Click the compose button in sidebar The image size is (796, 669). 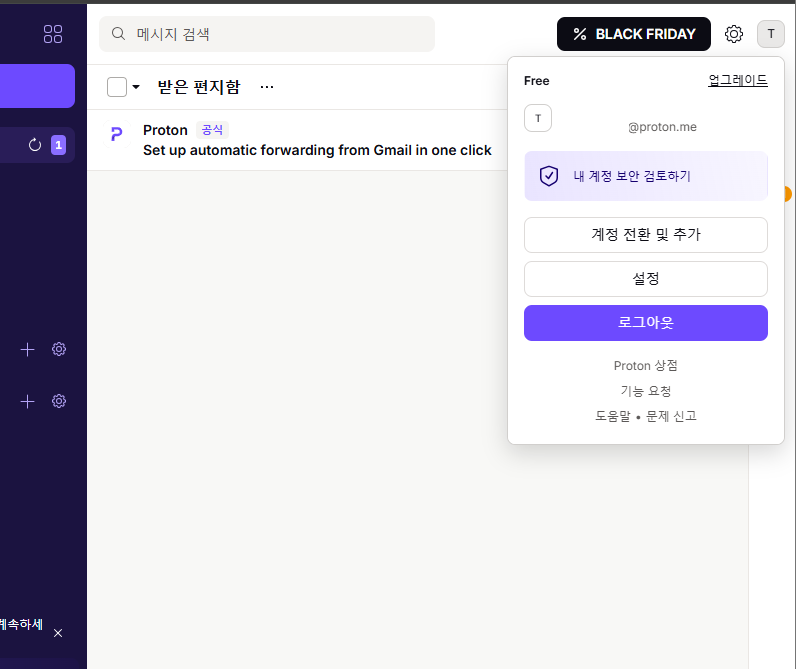point(37,86)
